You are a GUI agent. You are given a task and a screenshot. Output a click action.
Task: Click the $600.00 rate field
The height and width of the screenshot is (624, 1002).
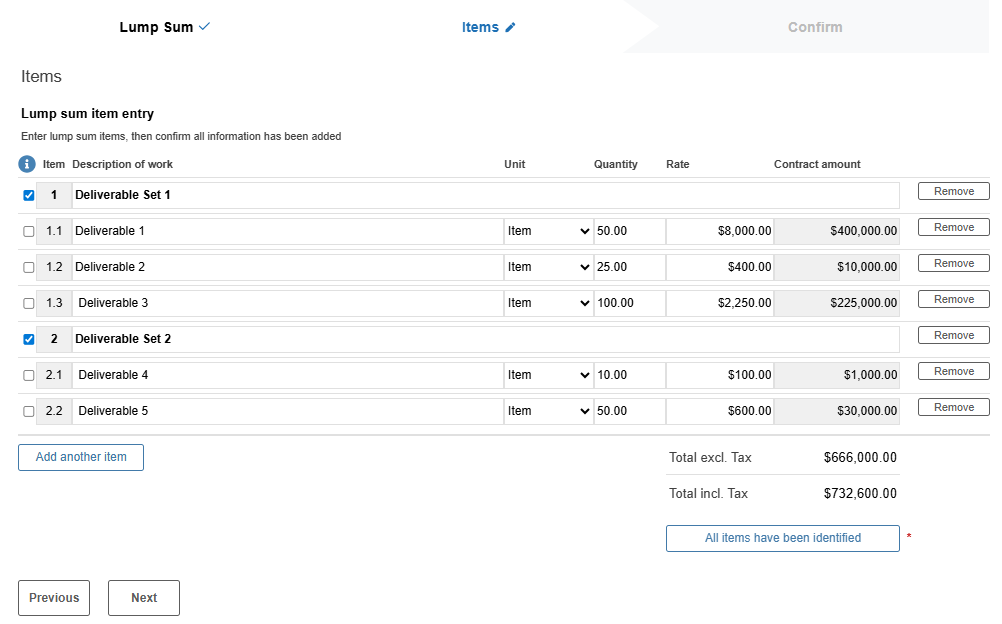pyautogui.click(x=720, y=411)
